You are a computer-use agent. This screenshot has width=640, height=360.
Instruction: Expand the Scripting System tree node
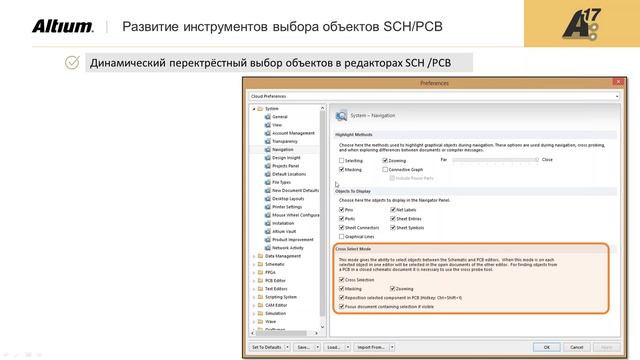click(x=254, y=297)
